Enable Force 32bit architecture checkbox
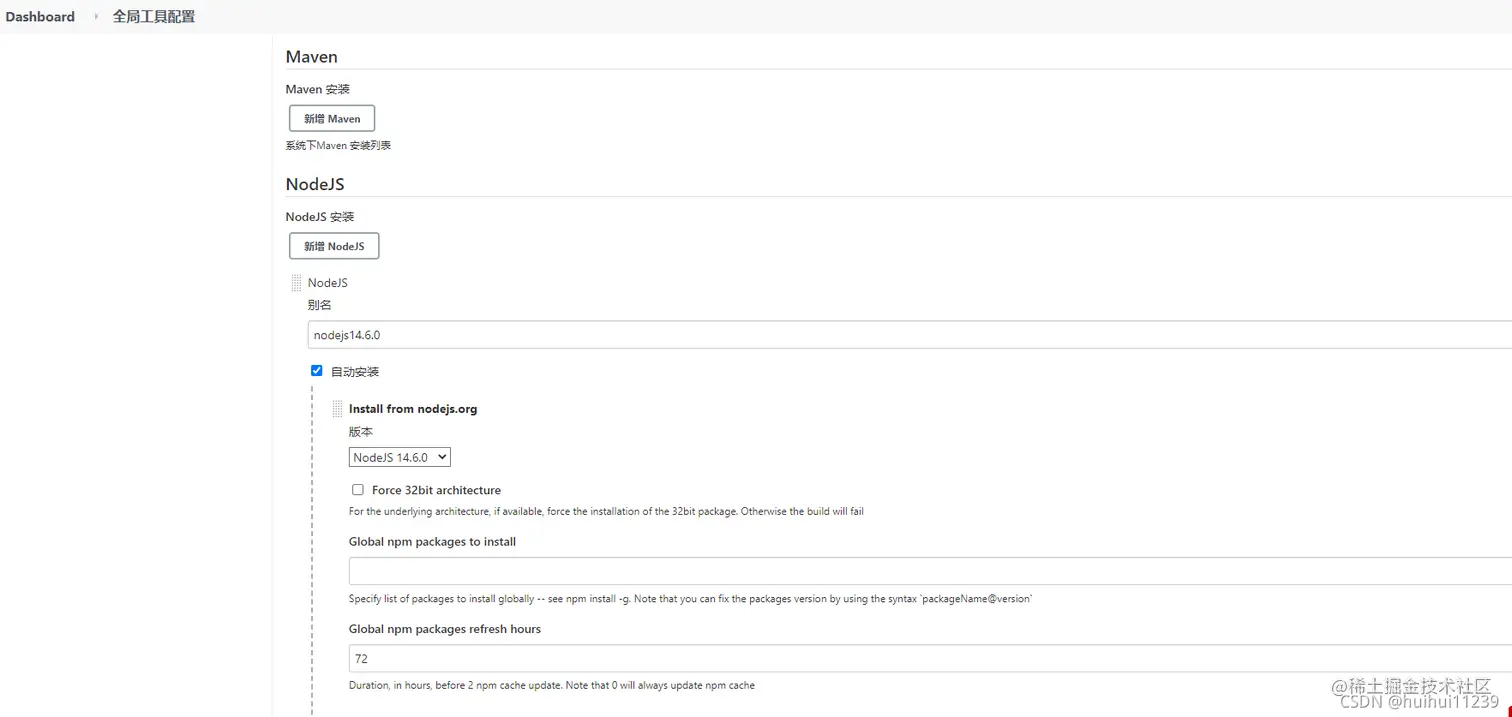Image resolution: width=1512 pixels, height=717 pixels. pyautogui.click(x=358, y=490)
